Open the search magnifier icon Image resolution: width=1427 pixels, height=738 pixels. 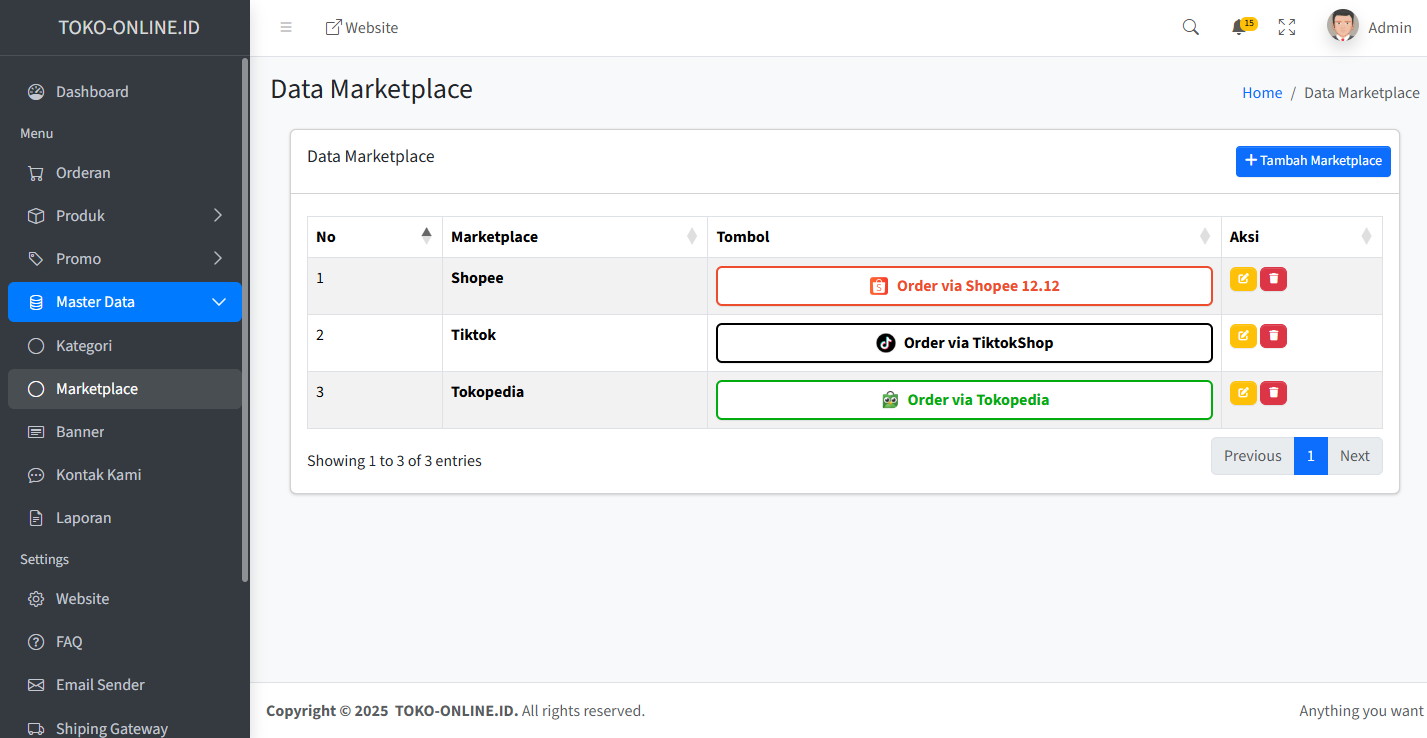(1190, 28)
